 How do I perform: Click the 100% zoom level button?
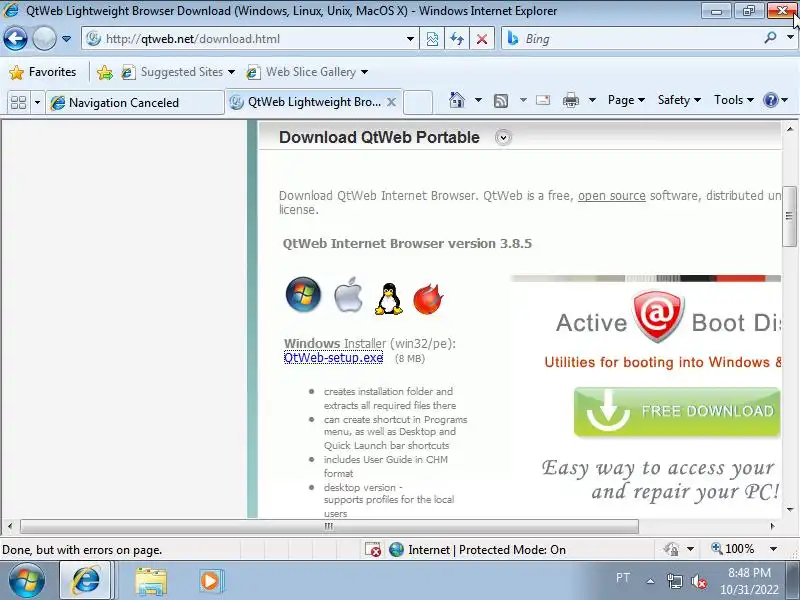pos(732,549)
